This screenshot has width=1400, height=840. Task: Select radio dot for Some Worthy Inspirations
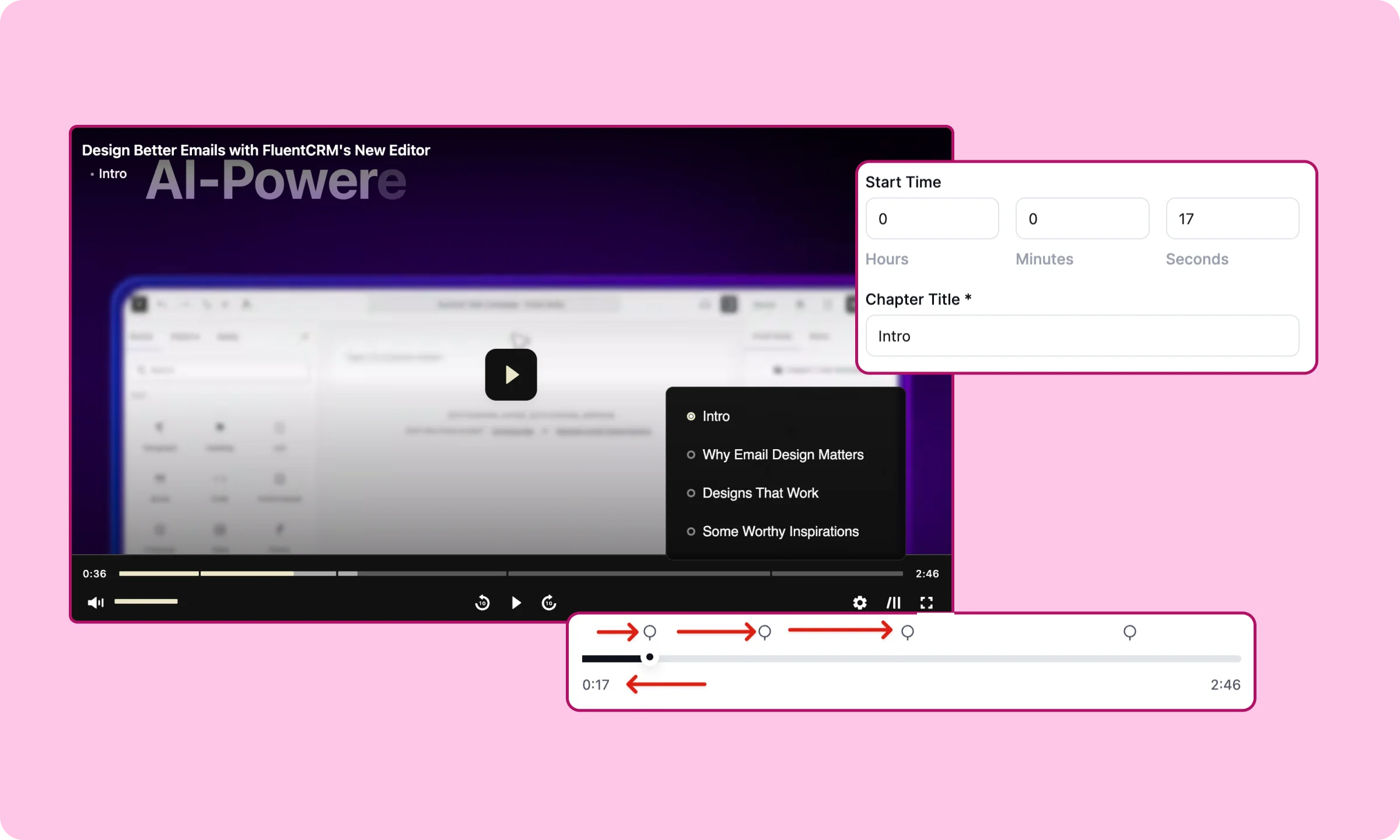[x=691, y=532]
